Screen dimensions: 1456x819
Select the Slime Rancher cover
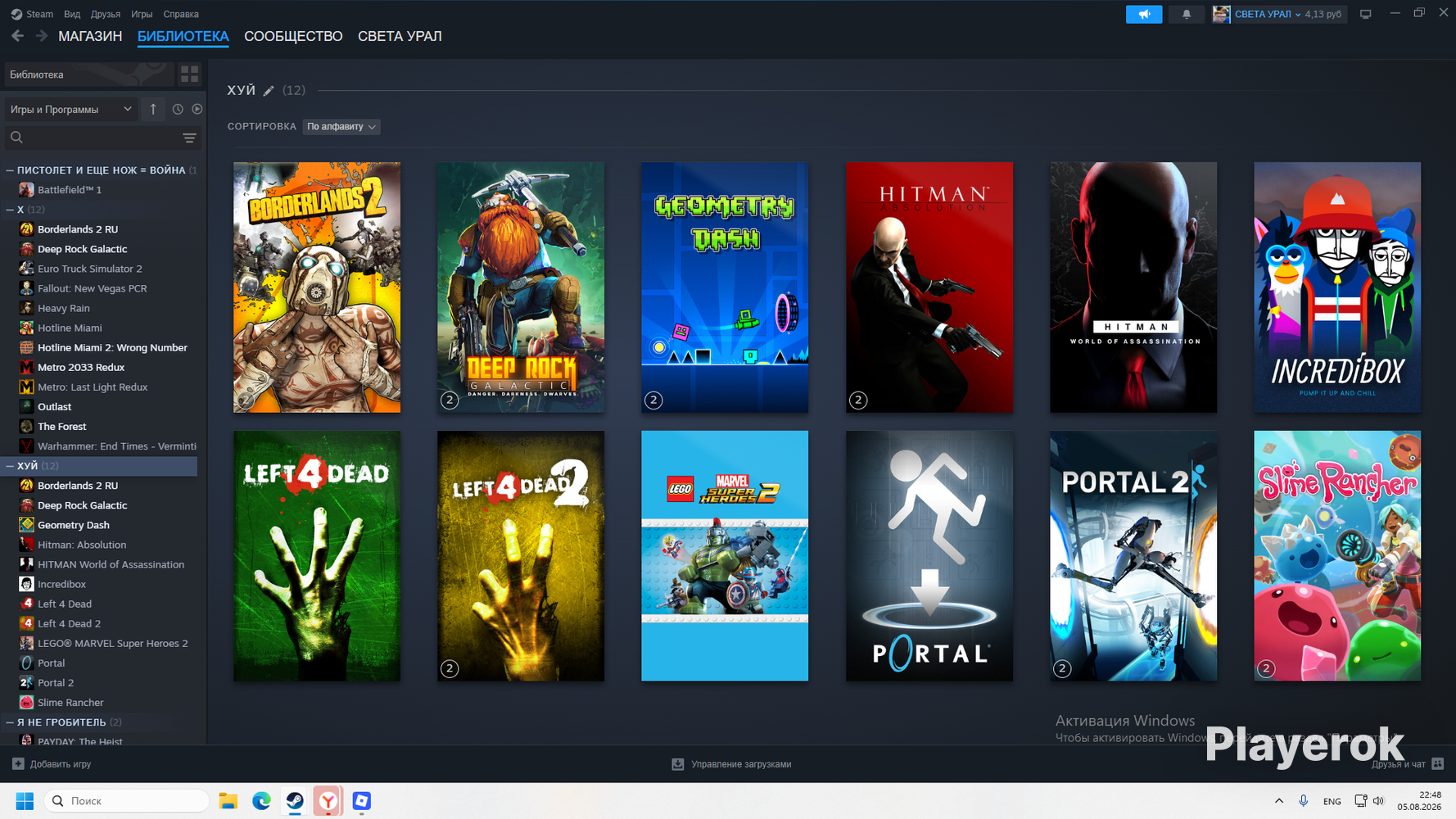click(x=1337, y=556)
